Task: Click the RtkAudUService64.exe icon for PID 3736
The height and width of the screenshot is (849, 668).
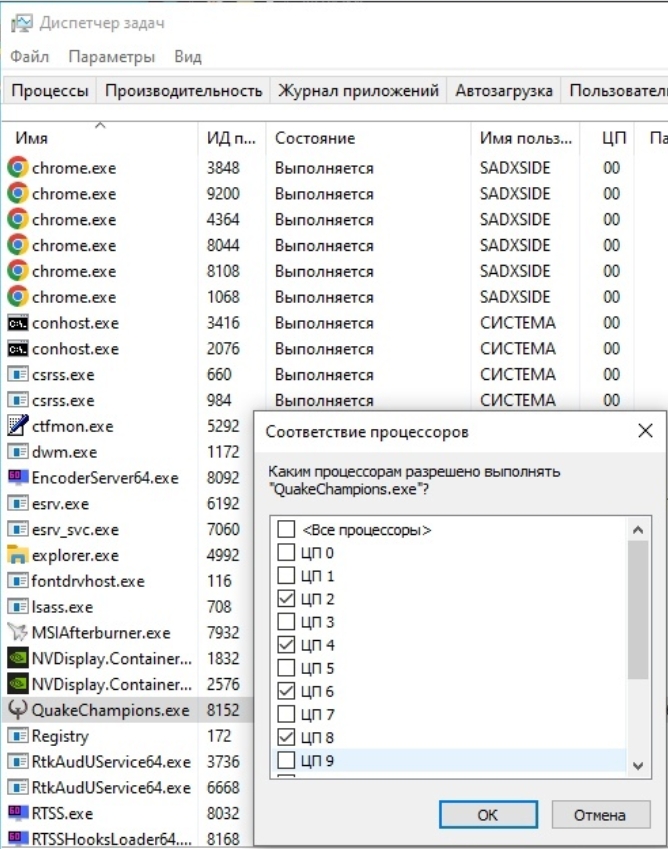Action: point(17,761)
